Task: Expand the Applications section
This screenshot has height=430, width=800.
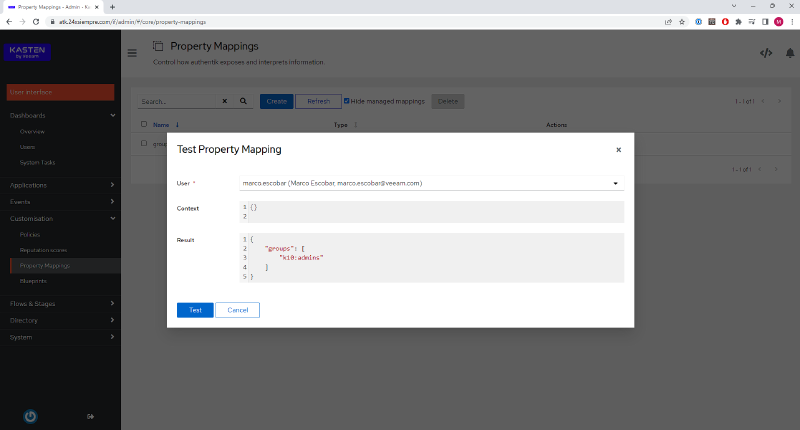Action: point(60,185)
